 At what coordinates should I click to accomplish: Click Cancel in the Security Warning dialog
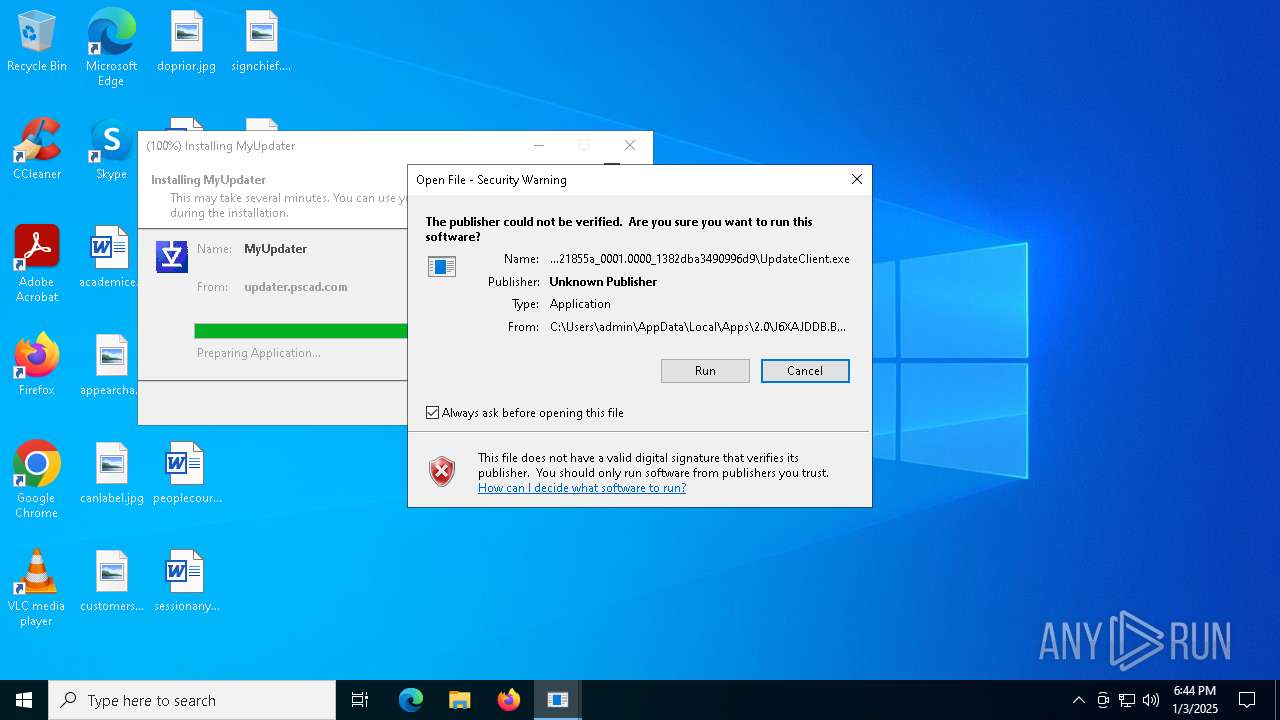pyautogui.click(x=805, y=371)
